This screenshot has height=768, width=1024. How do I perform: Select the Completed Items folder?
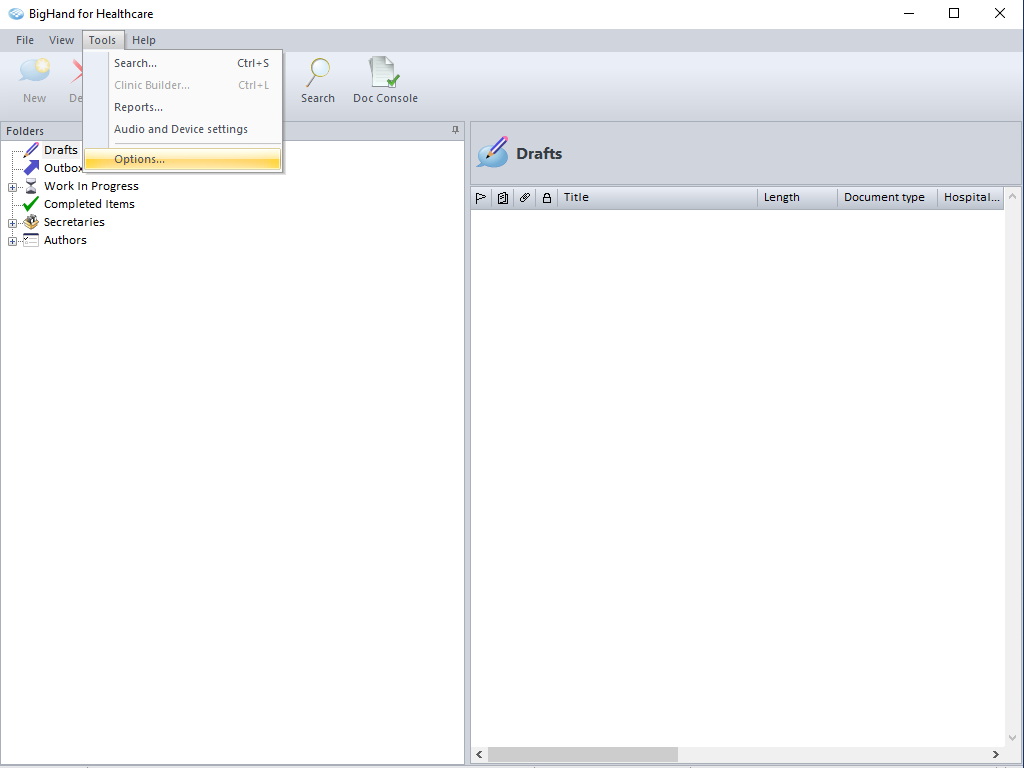(89, 204)
